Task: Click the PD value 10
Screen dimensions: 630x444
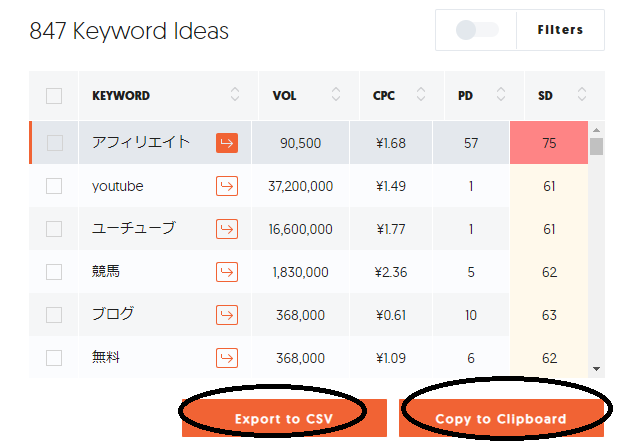Action: 471,315
